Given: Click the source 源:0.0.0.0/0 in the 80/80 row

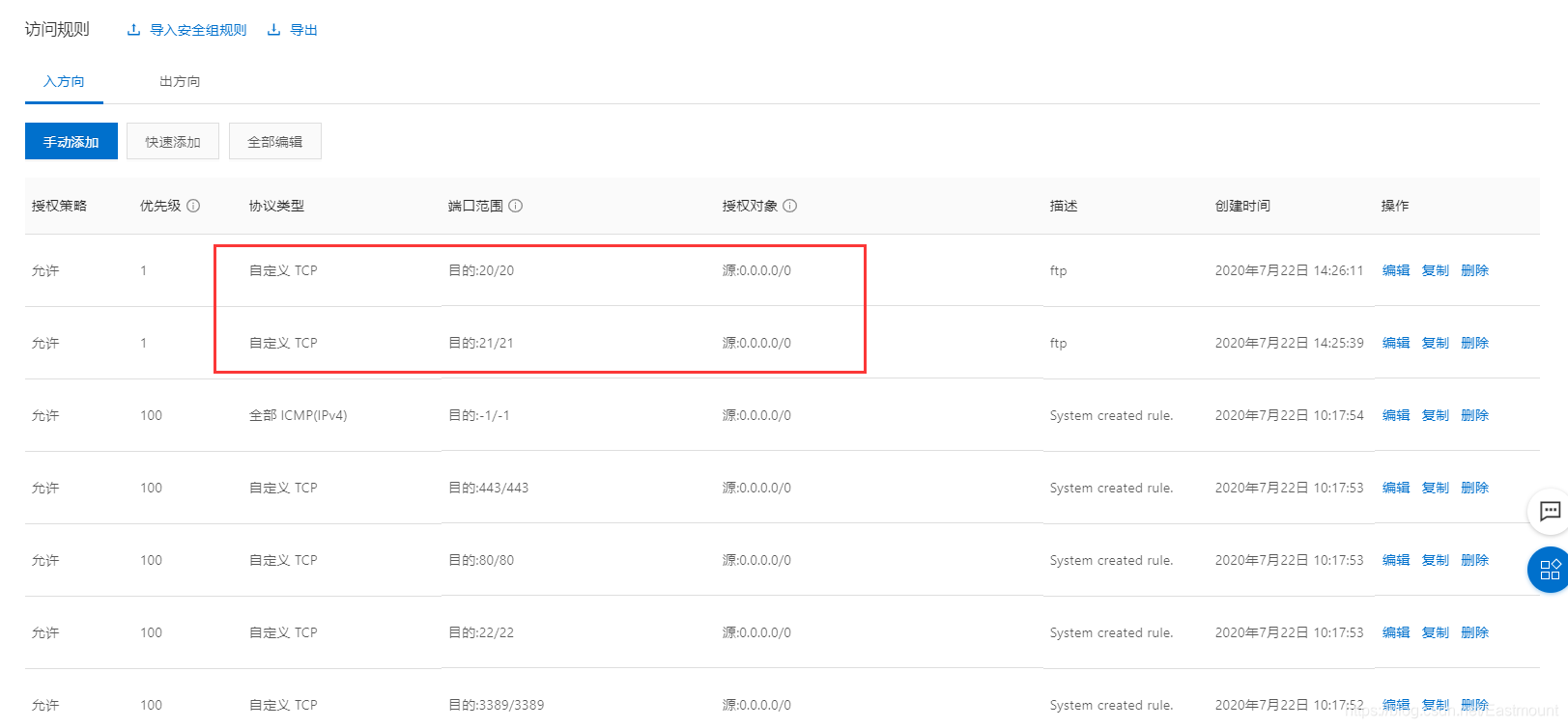Looking at the screenshot, I should coord(756,560).
